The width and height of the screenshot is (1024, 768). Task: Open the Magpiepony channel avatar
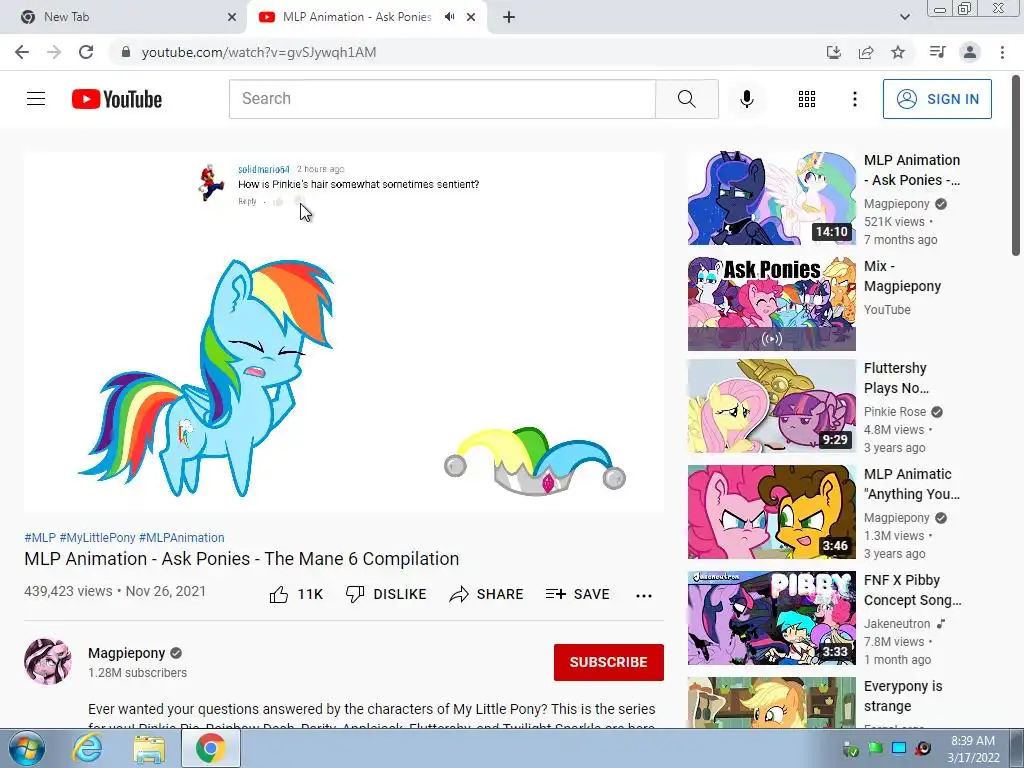pyautogui.click(x=48, y=662)
